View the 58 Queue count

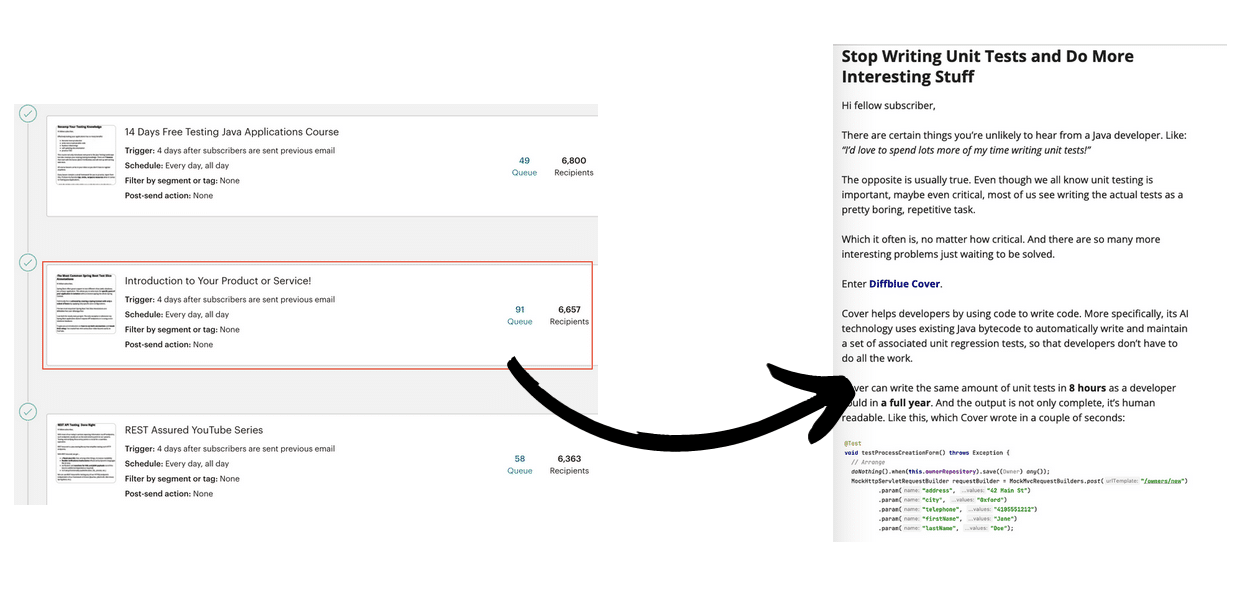pos(520,464)
